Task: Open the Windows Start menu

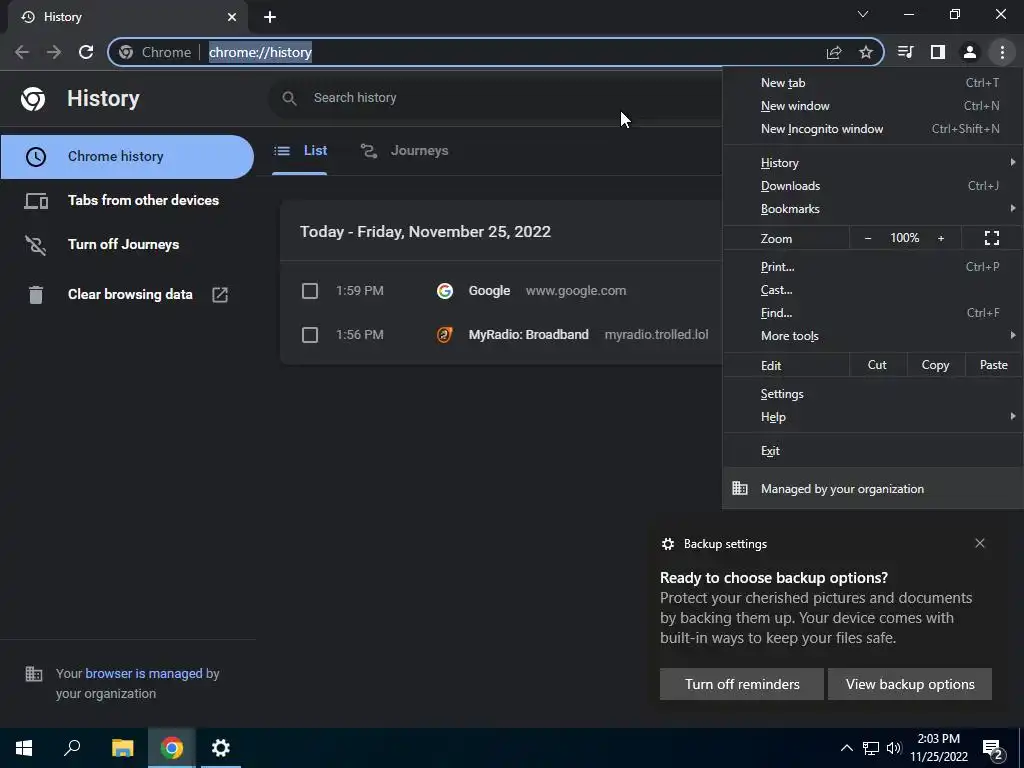Action: click(24, 748)
